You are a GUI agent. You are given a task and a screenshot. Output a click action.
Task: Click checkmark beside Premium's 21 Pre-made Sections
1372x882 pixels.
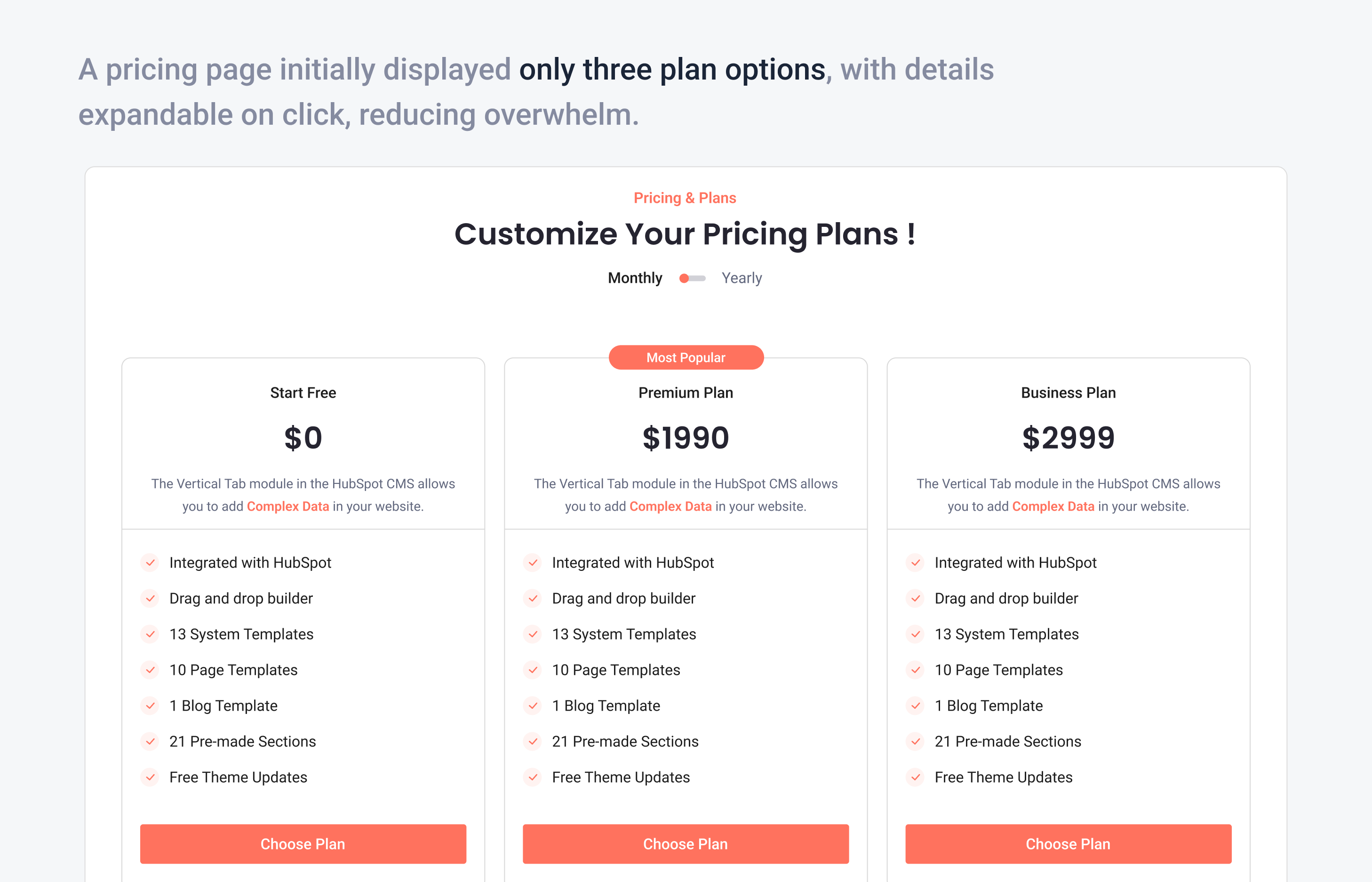pyautogui.click(x=533, y=742)
